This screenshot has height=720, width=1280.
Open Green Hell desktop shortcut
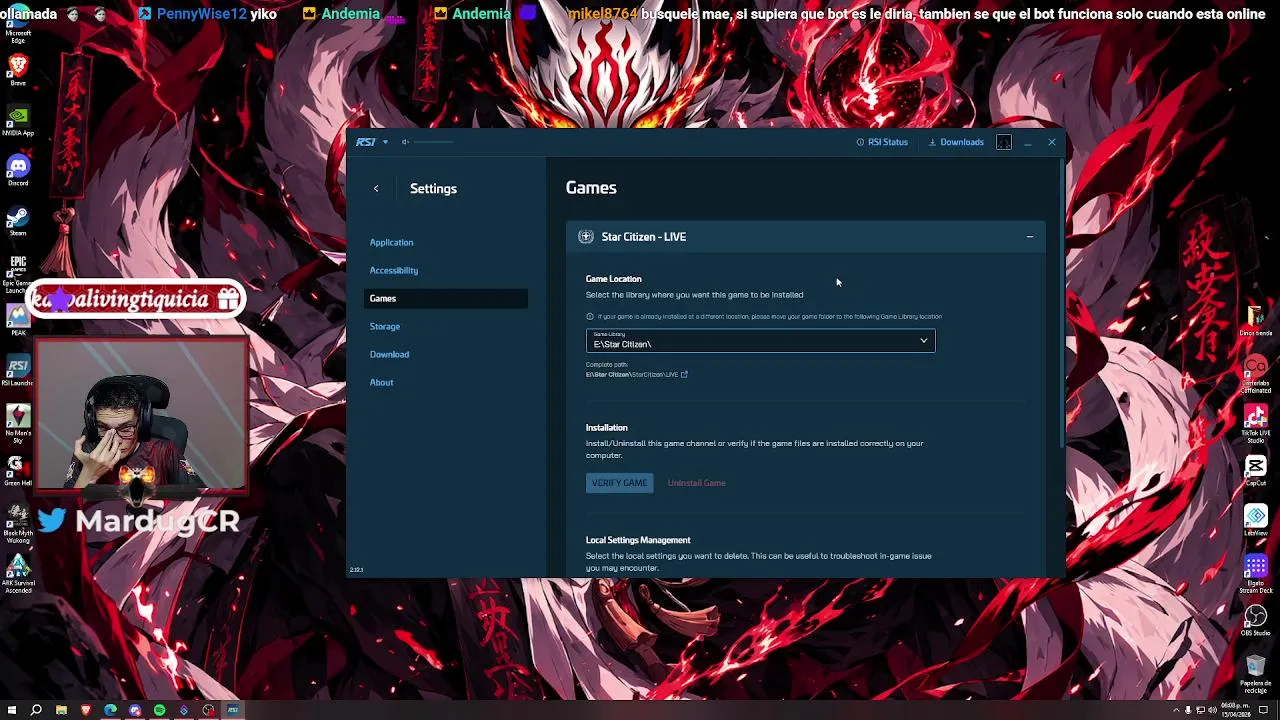18,470
